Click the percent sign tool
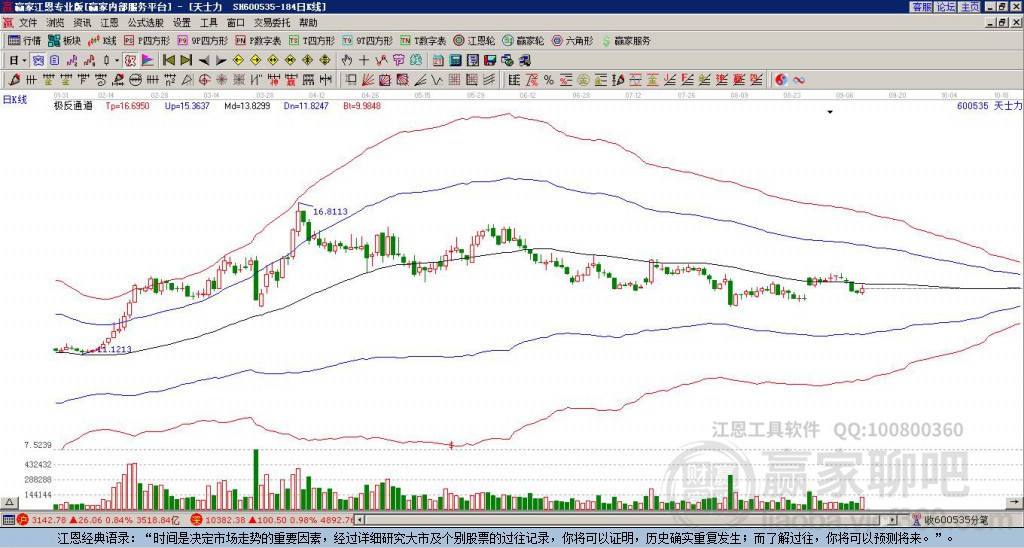The image size is (1024, 548). [549, 80]
